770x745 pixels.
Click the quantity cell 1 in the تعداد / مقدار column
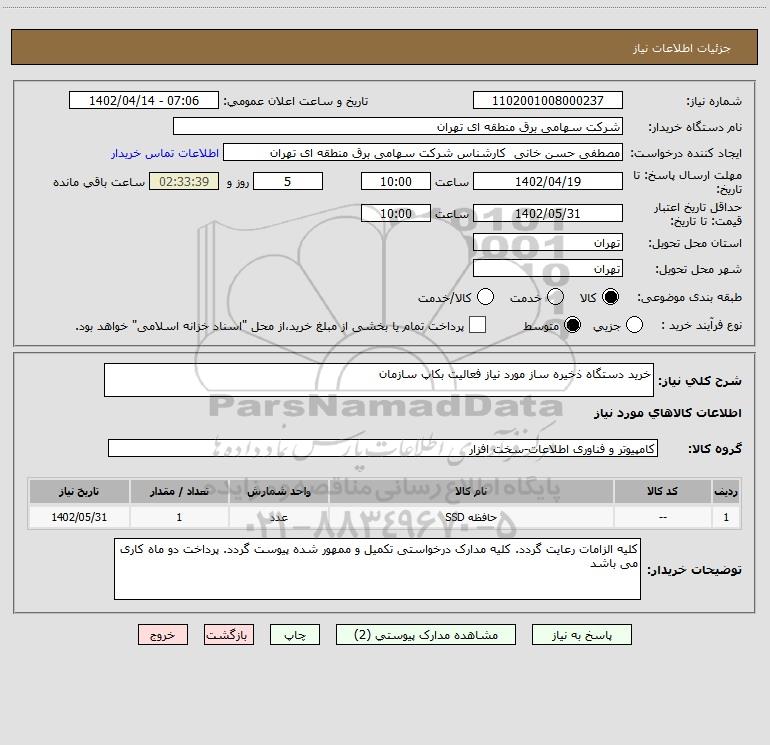tap(179, 517)
